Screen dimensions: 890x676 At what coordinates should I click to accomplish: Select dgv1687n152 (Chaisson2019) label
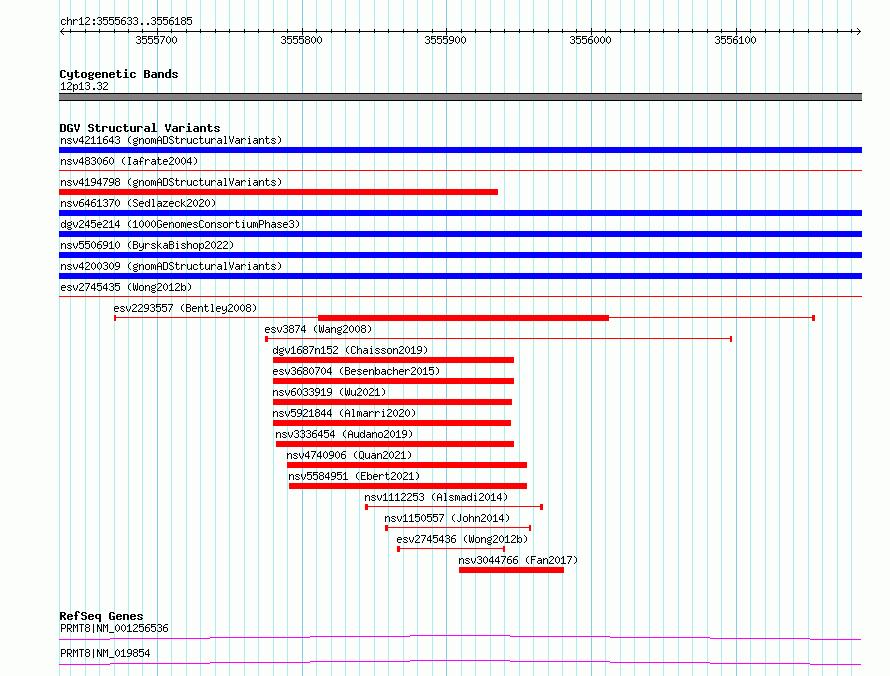350,350
